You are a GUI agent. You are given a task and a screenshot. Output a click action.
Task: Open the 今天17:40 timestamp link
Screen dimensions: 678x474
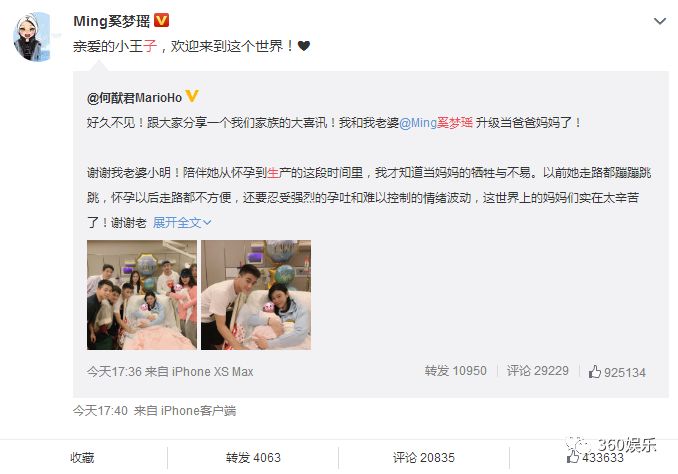pos(100,410)
